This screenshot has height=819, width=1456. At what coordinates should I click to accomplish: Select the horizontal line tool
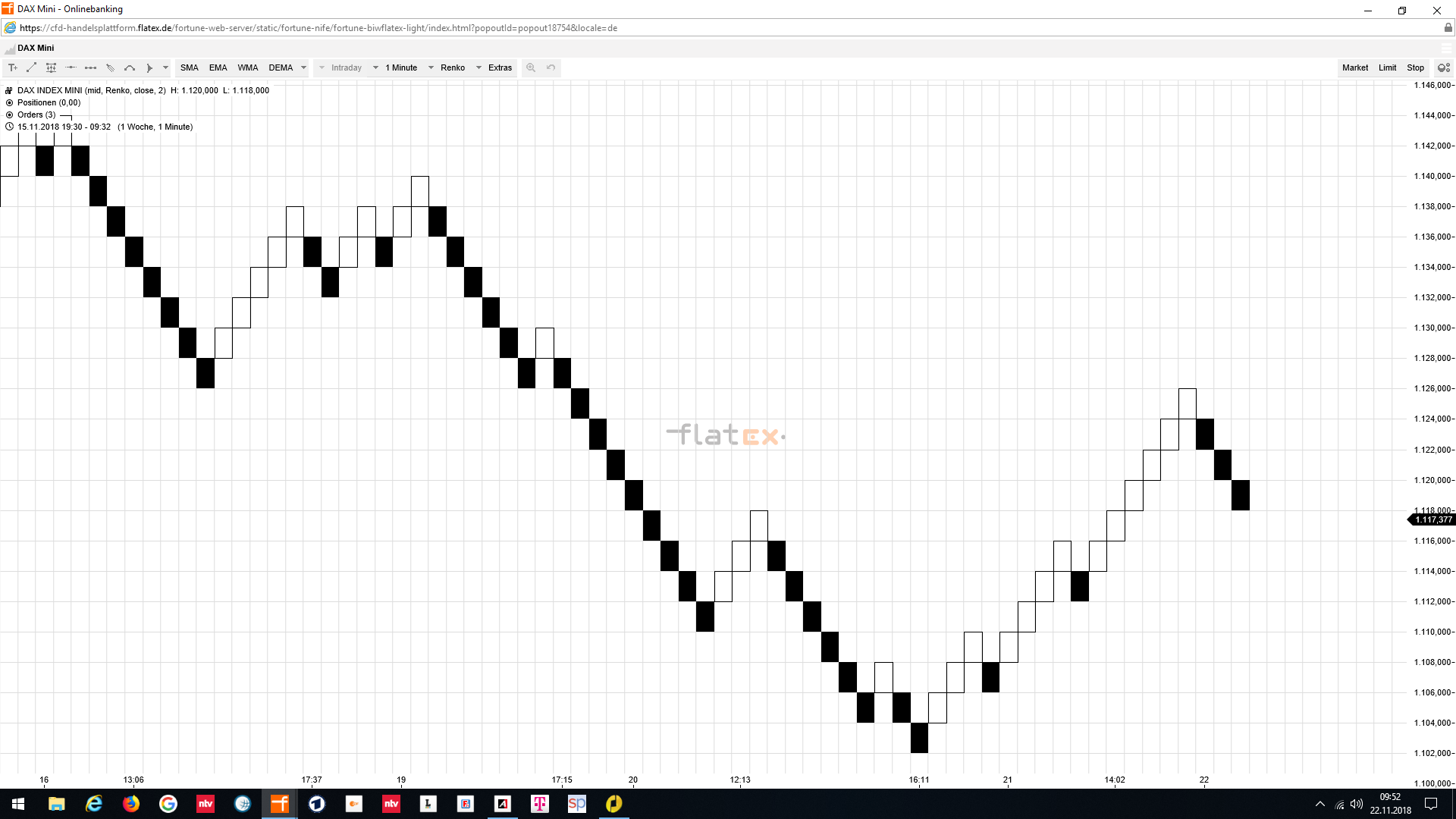[71, 67]
